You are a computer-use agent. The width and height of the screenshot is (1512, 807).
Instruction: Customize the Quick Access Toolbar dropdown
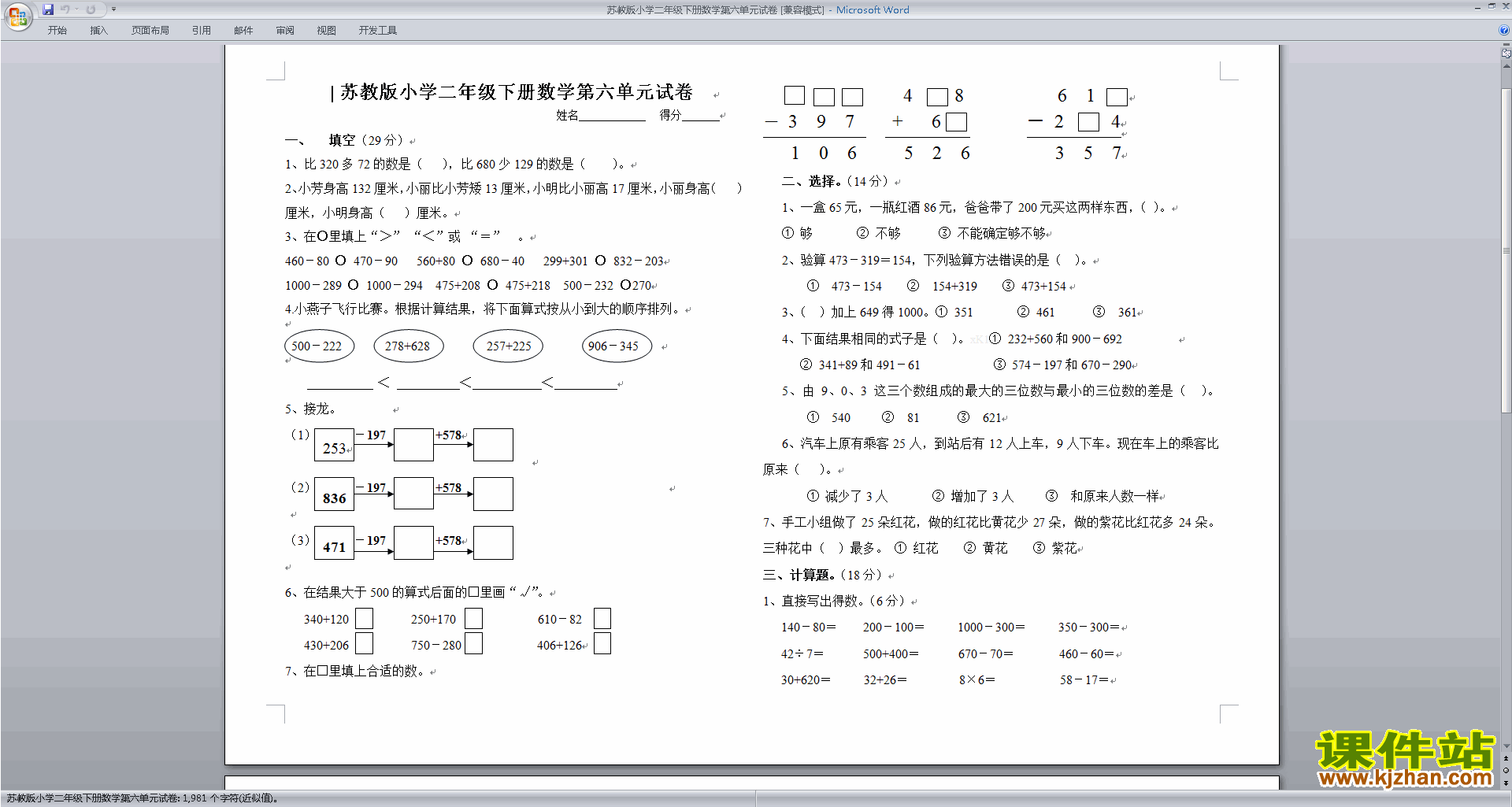click(113, 9)
